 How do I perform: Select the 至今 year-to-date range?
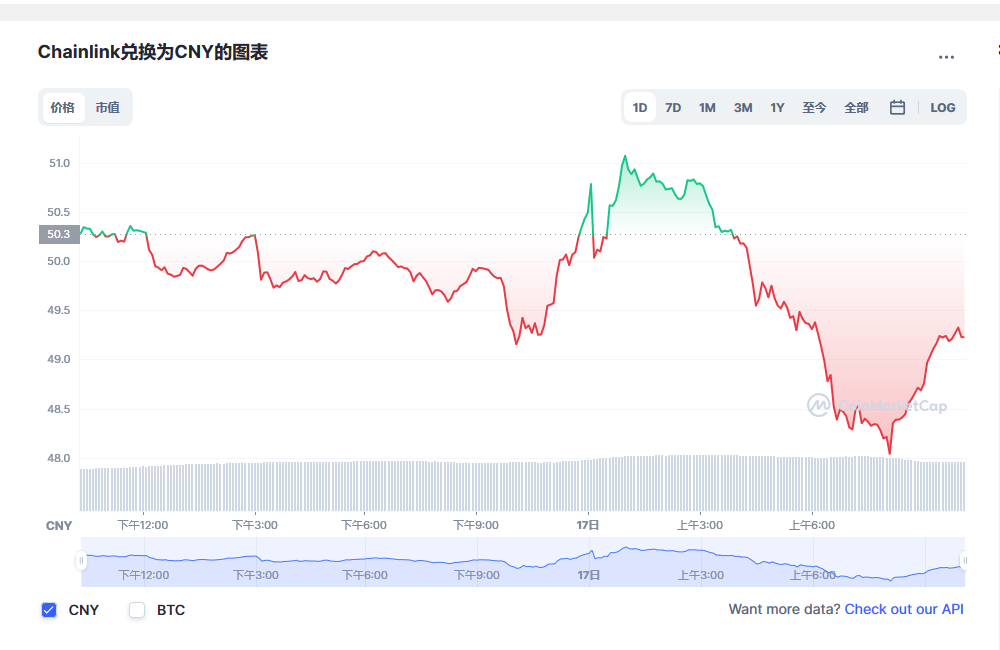pyautogui.click(x=814, y=107)
